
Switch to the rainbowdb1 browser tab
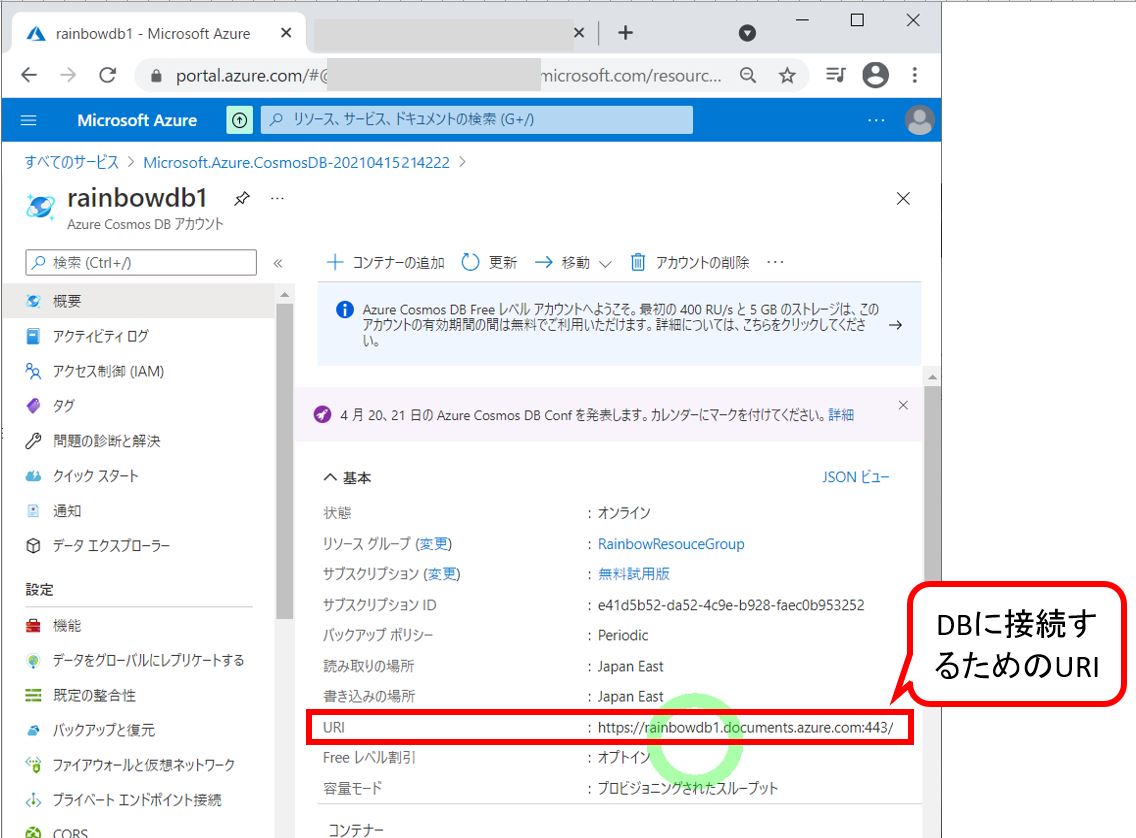point(159,33)
